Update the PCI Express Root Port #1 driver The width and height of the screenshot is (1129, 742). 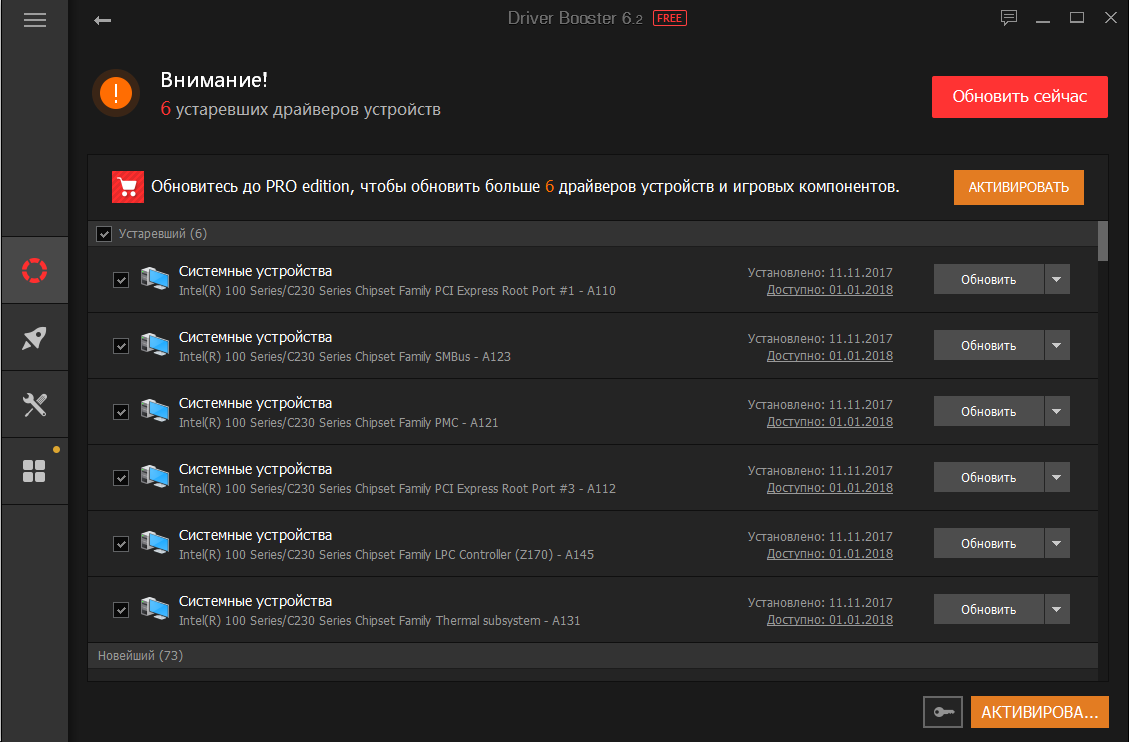tap(989, 279)
